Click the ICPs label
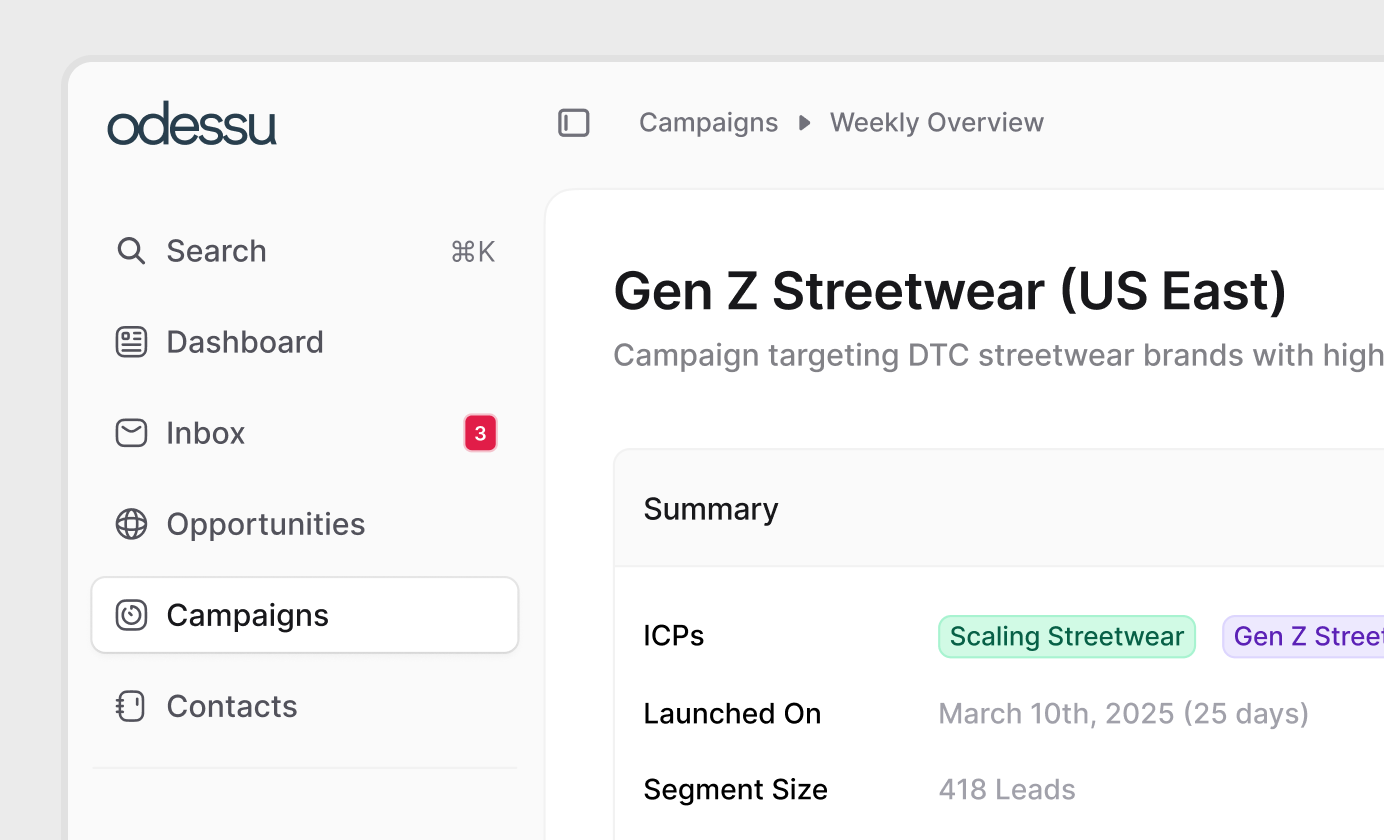This screenshot has width=1384, height=840. point(674,636)
